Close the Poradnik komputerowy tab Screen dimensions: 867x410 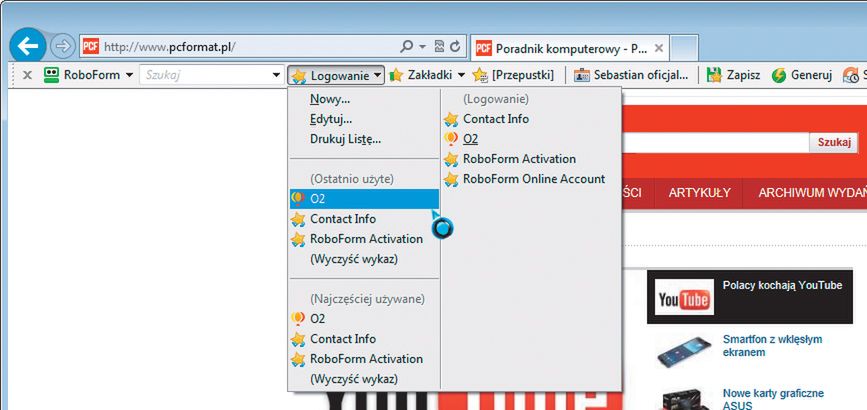click(x=659, y=49)
